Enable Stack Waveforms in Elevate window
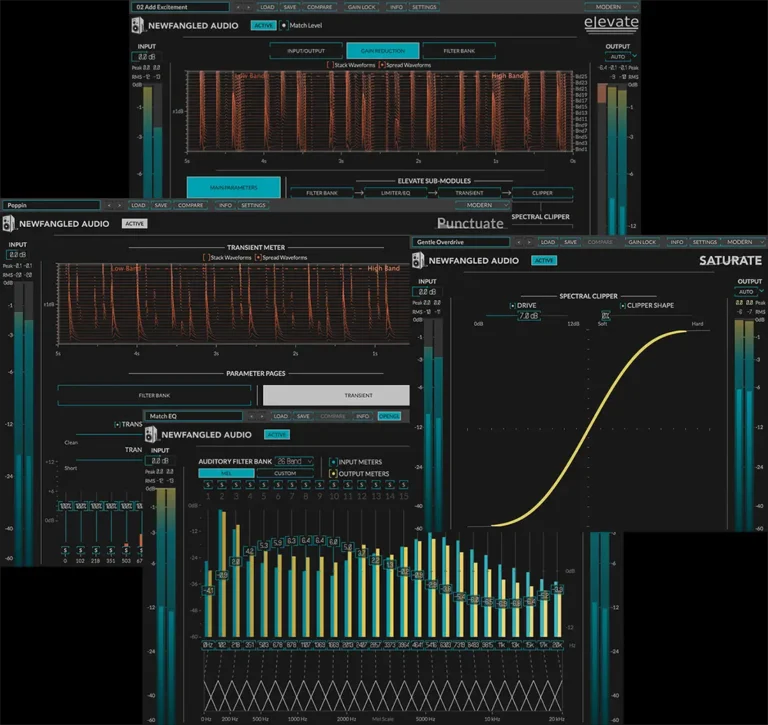768x725 pixels. point(330,65)
